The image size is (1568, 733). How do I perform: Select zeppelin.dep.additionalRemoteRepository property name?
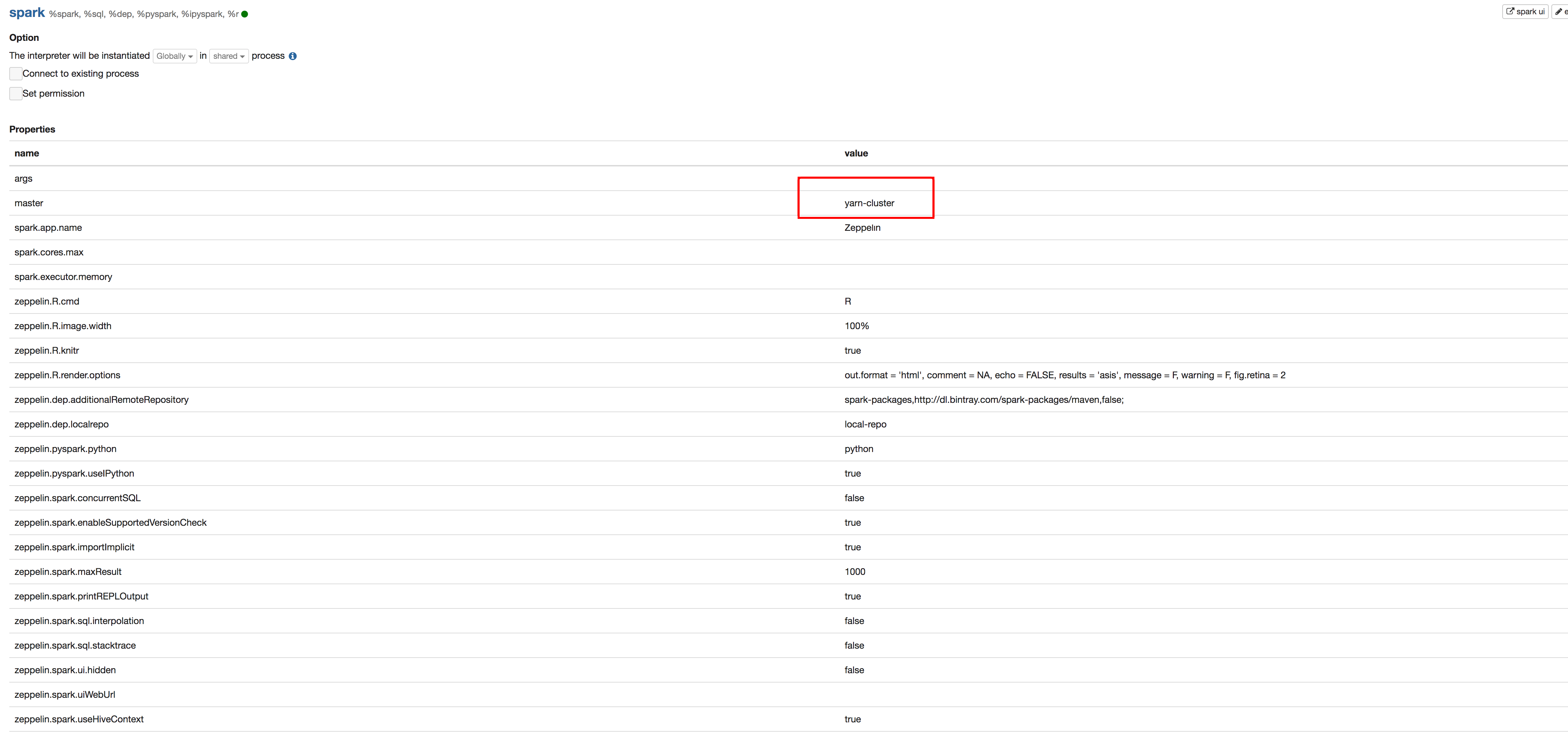102,400
